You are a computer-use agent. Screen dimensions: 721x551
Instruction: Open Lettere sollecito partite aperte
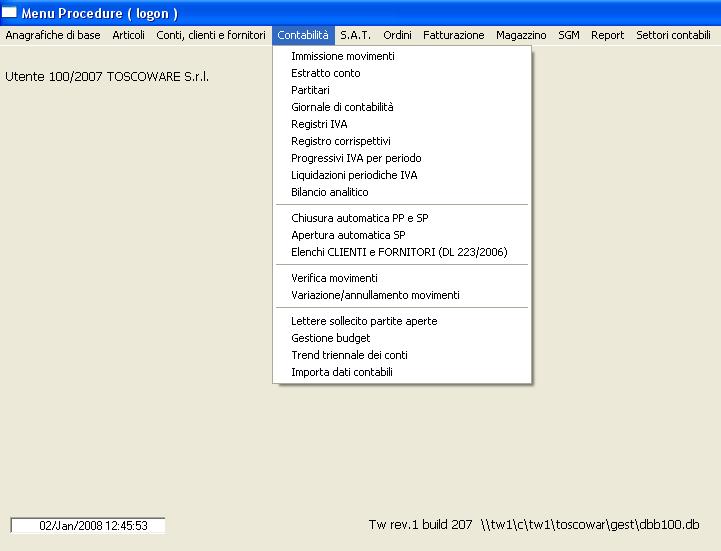coord(402,321)
